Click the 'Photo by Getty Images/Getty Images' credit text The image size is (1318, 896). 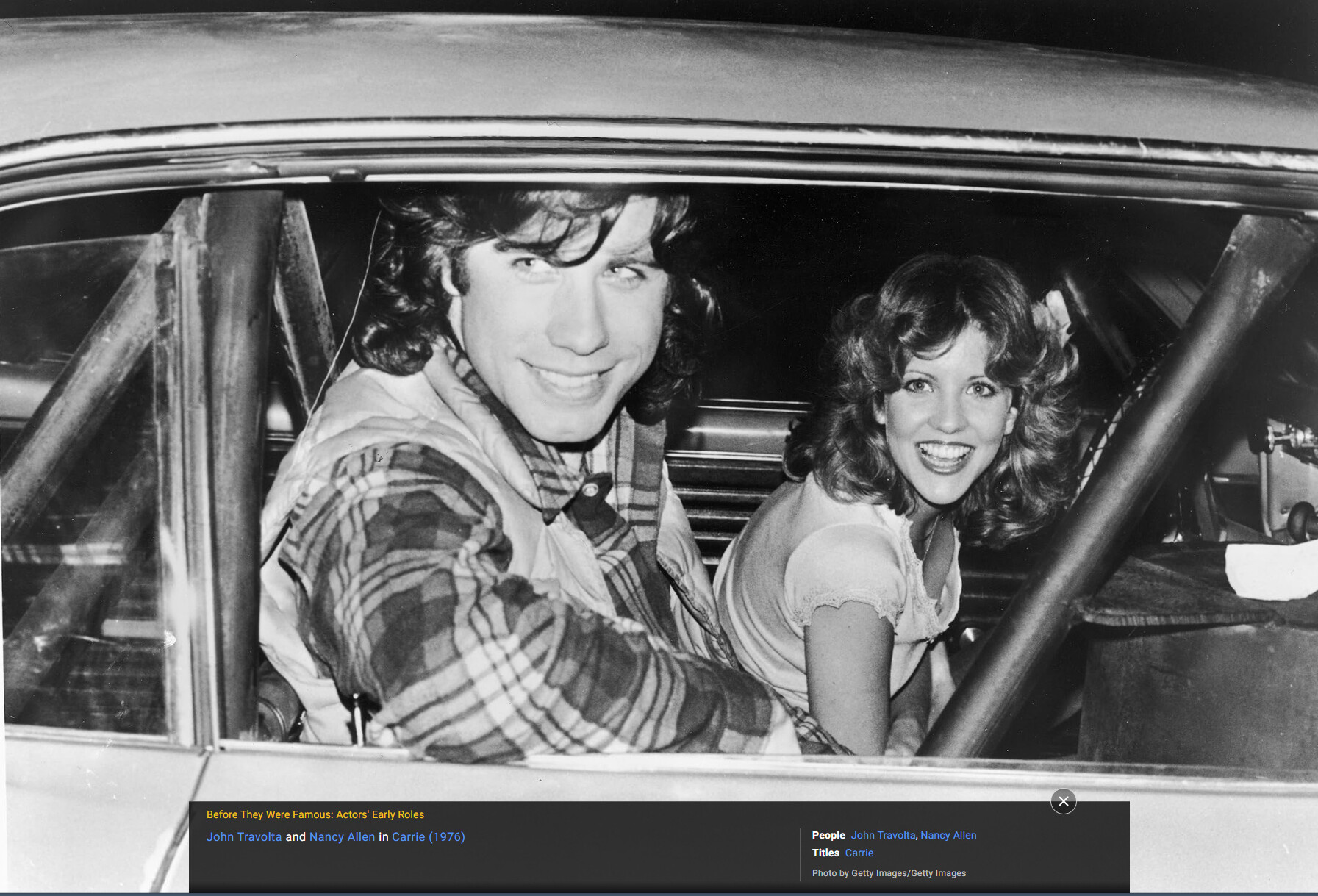(889, 873)
